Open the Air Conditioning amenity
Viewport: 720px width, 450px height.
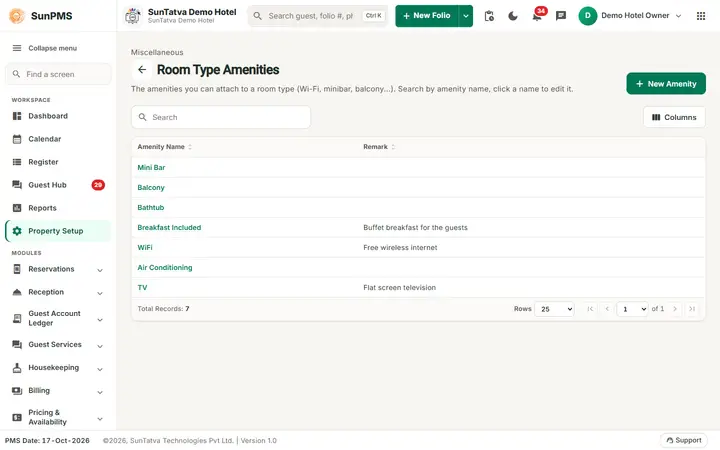click(x=164, y=268)
